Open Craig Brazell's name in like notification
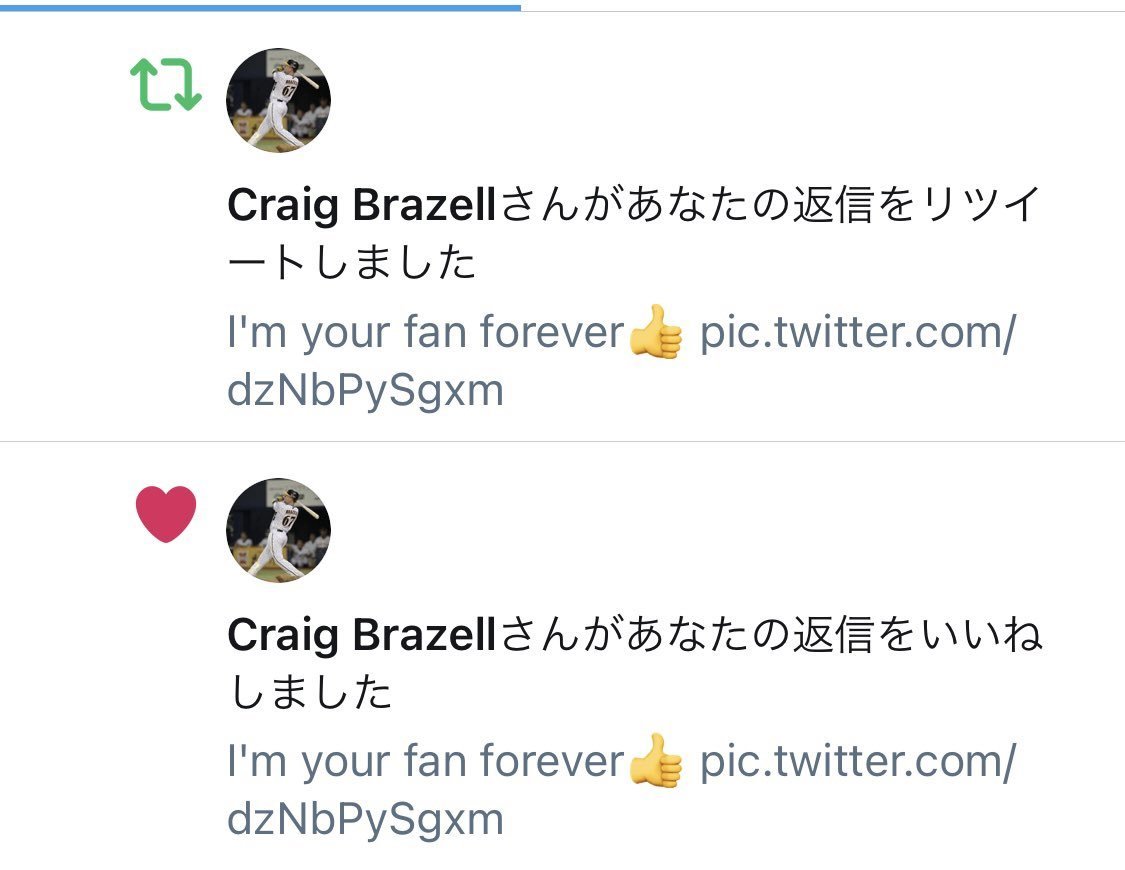The width and height of the screenshot is (1125, 870). point(362,635)
